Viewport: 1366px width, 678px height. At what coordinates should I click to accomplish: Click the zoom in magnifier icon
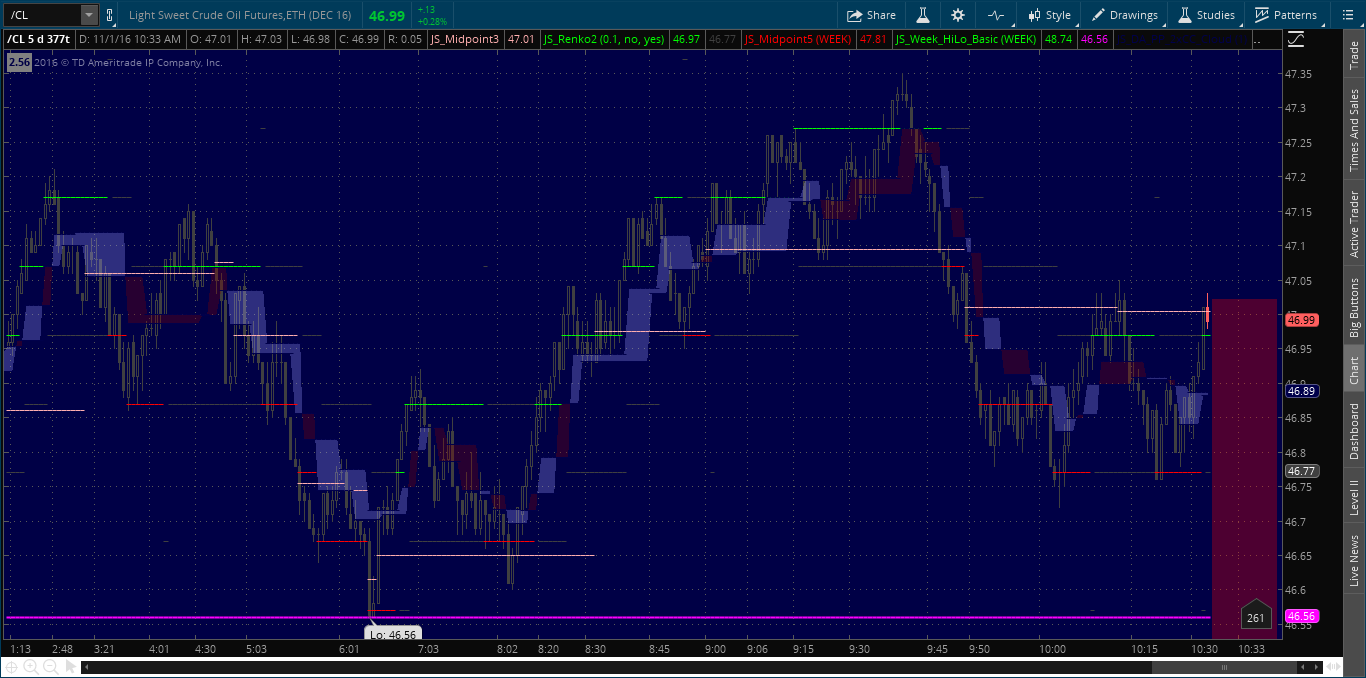[x=30, y=666]
